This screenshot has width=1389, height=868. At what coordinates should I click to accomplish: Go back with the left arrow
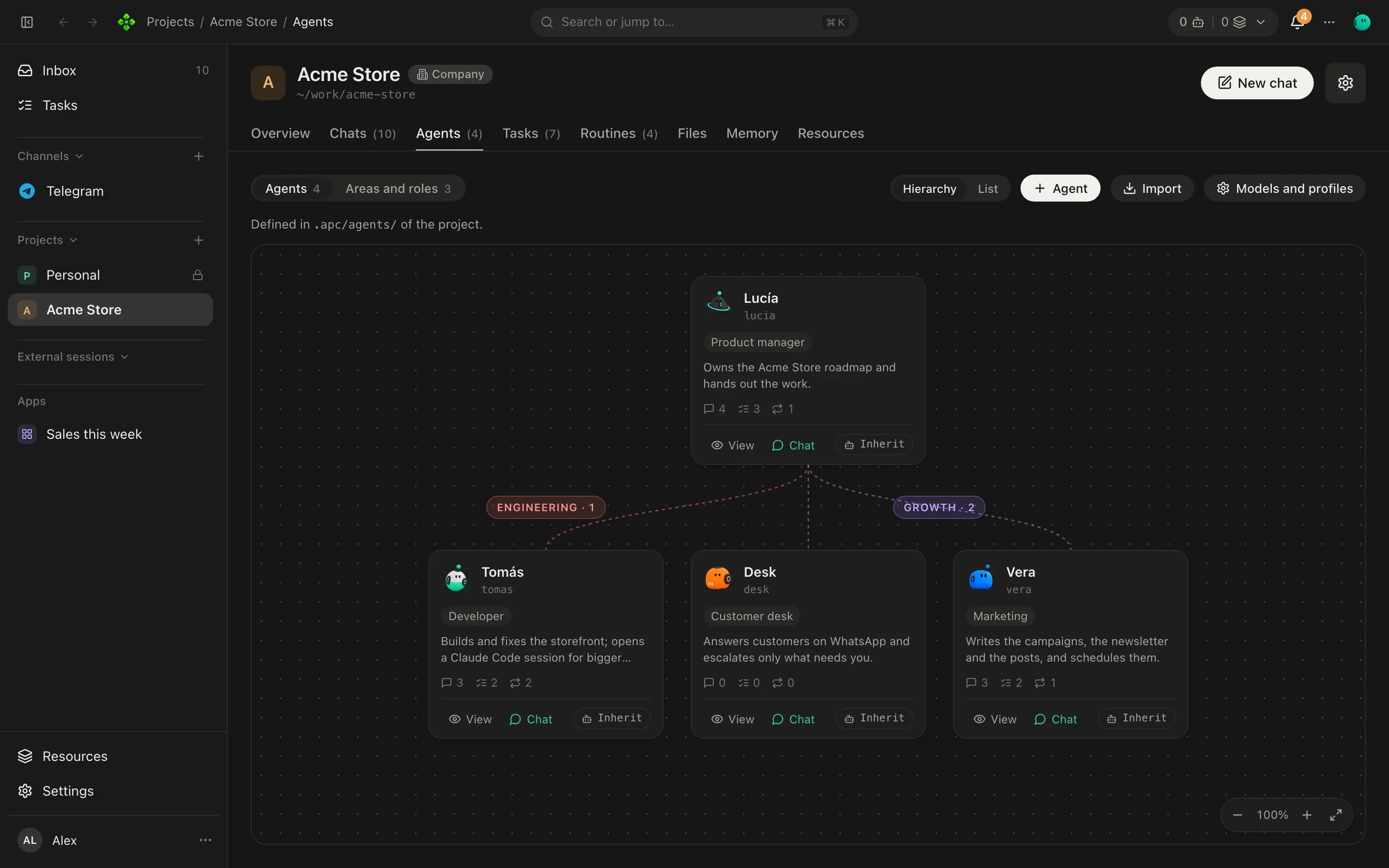(64, 22)
